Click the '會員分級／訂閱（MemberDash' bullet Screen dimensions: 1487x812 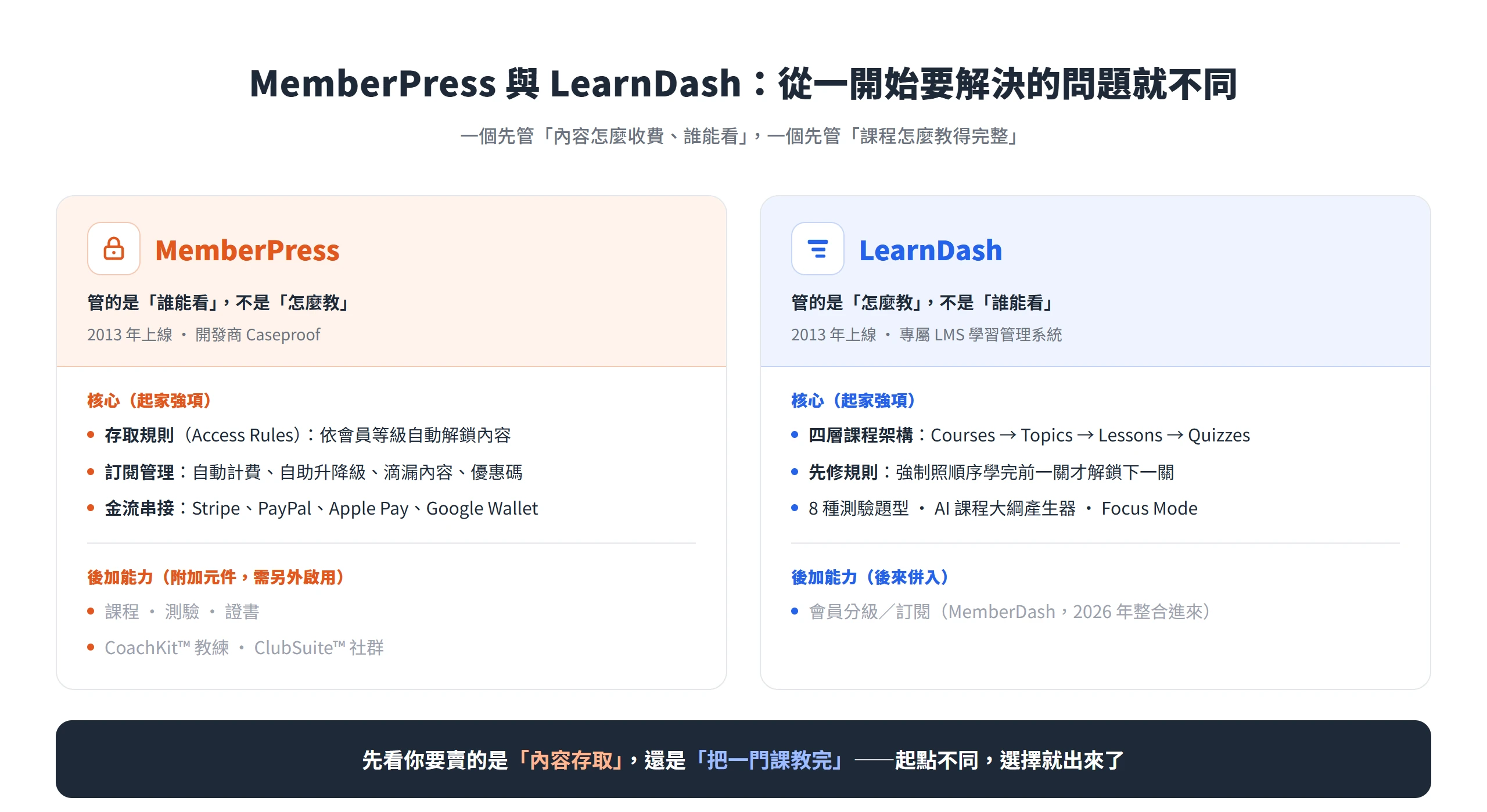pyautogui.click(x=1001, y=612)
